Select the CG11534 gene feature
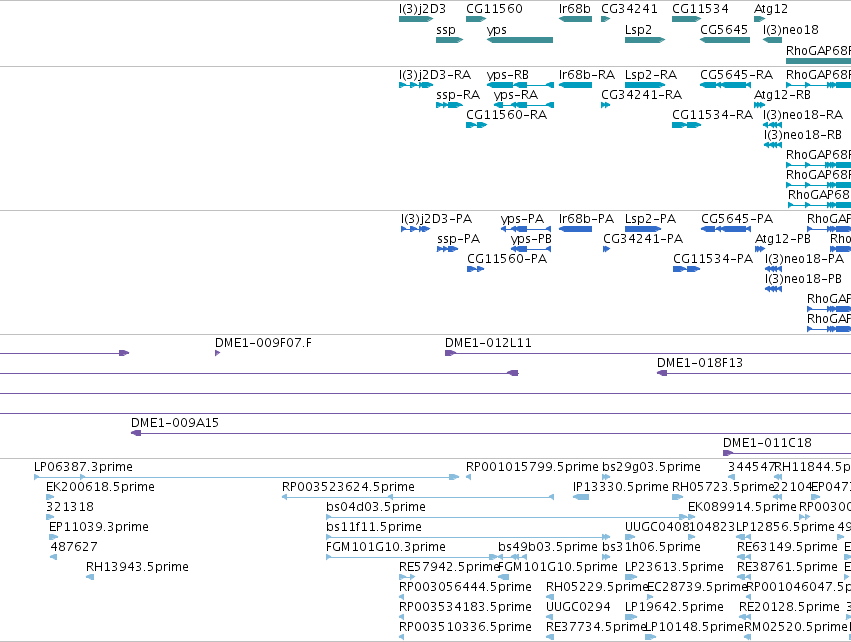Image resolution: width=851 pixels, height=642 pixels. coord(687,19)
